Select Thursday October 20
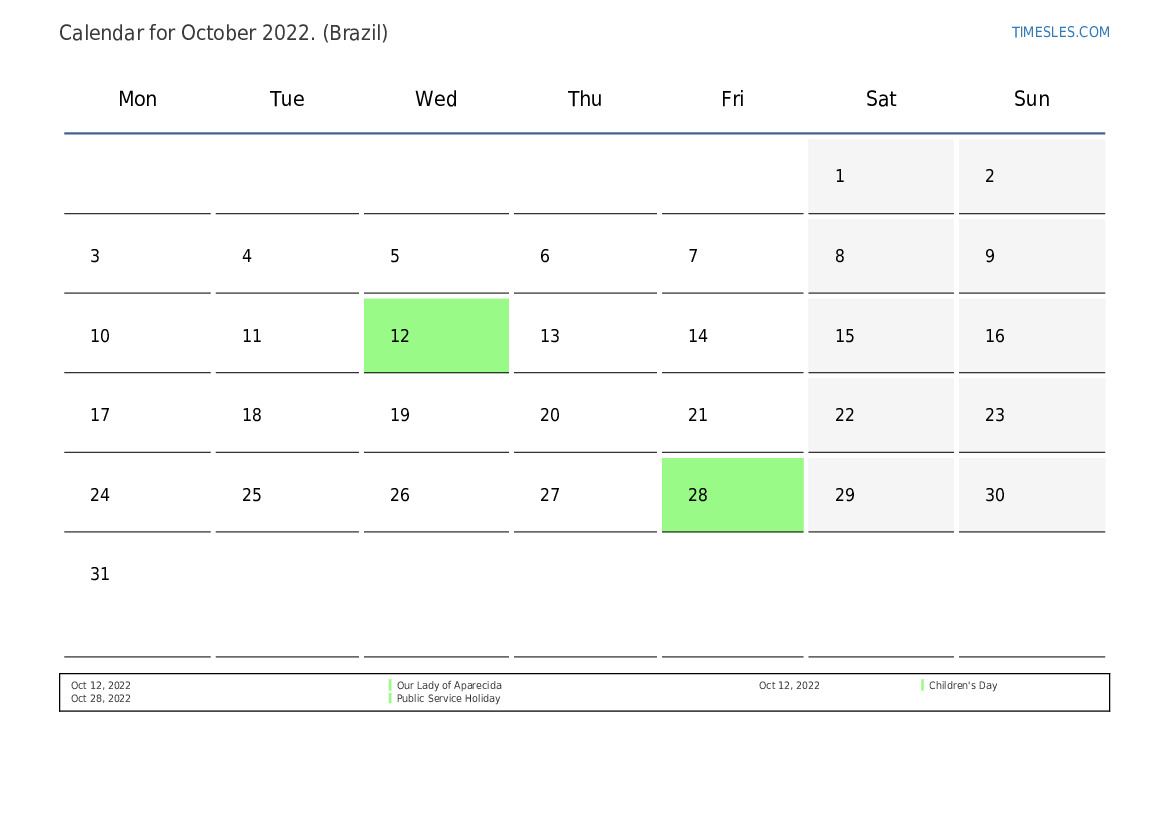The height and width of the screenshot is (827, 1169). 584,415
